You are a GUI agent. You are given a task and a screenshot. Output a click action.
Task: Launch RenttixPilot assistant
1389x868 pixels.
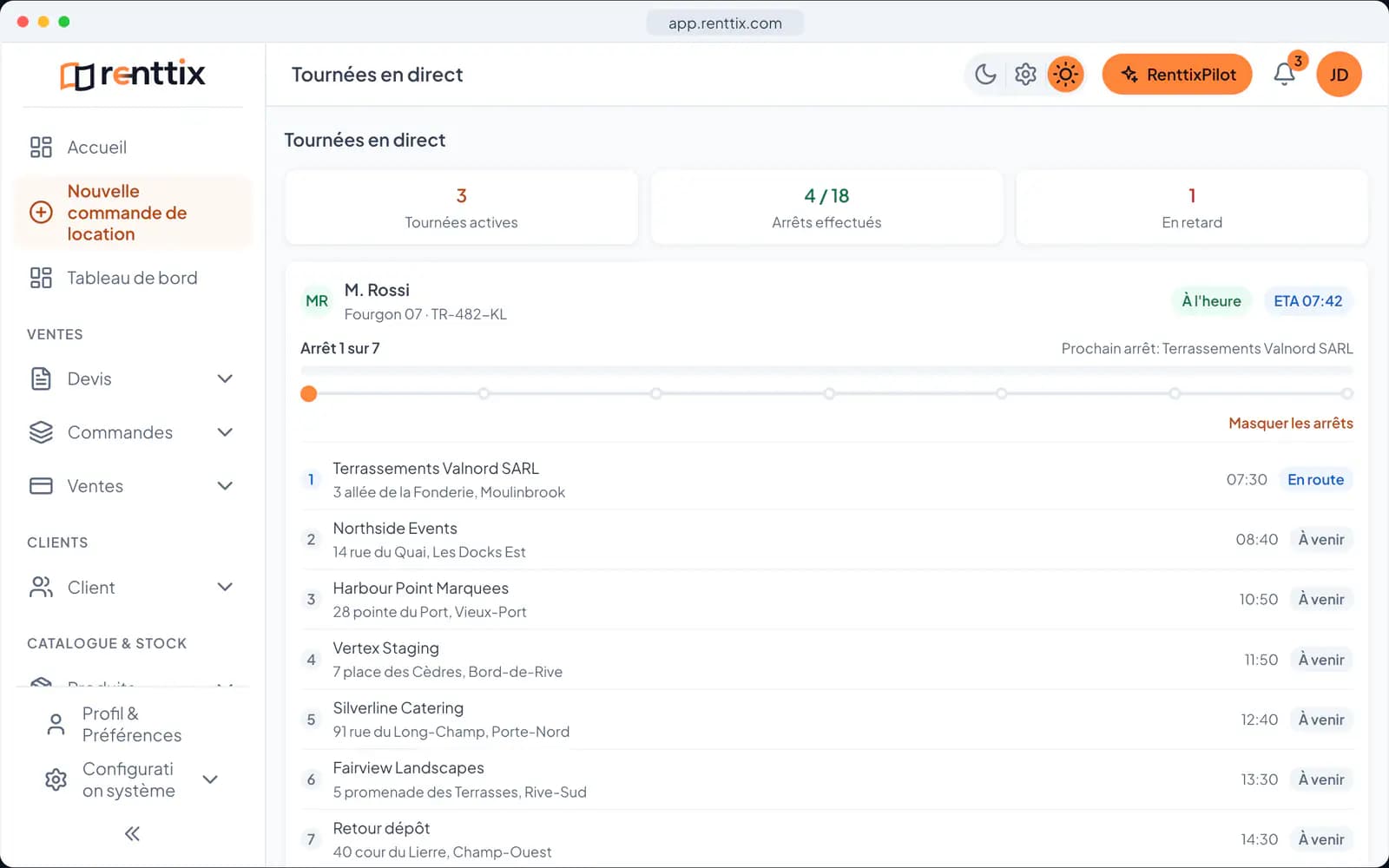click(1177, 75)
